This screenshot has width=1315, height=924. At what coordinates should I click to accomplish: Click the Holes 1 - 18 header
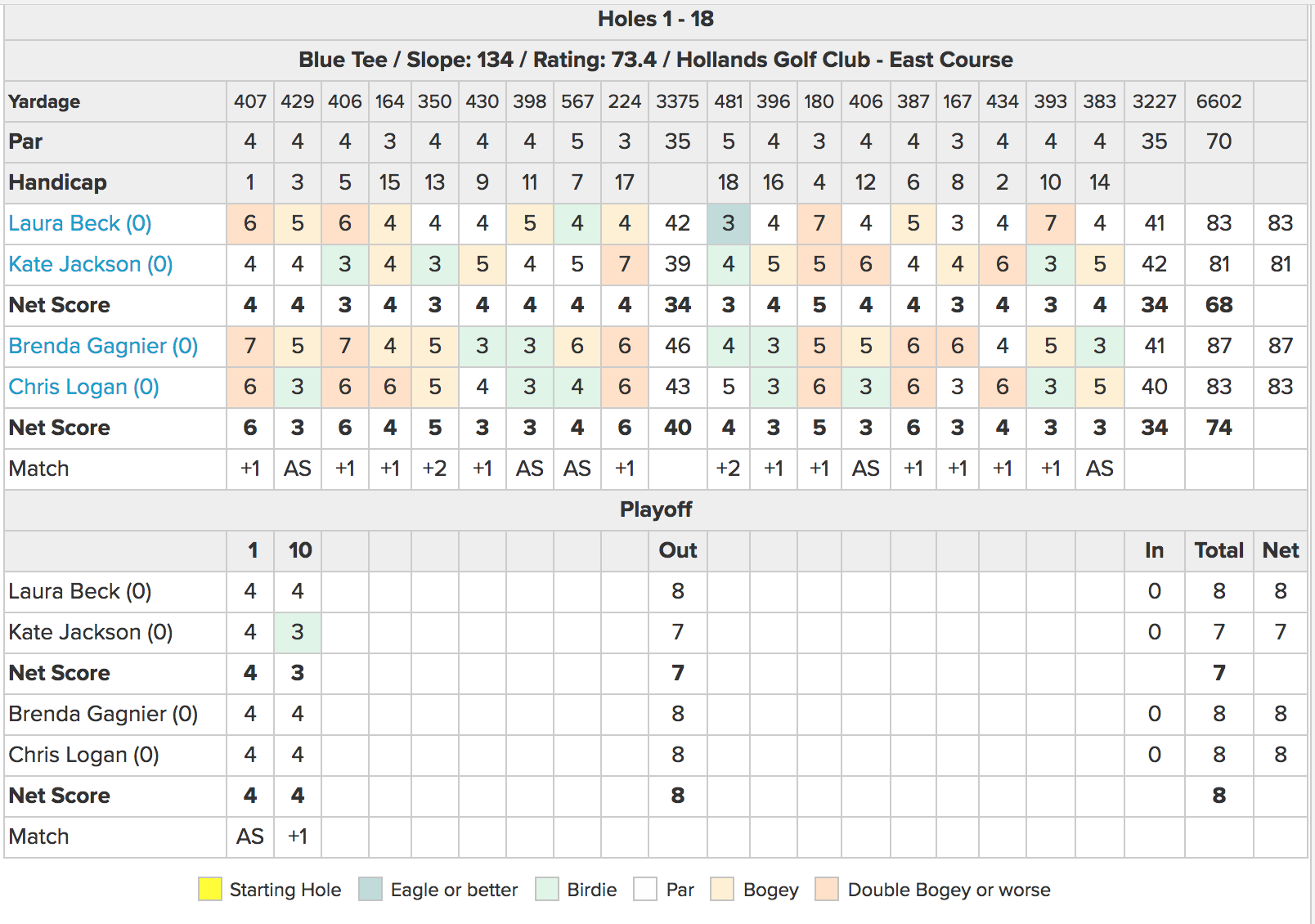coord(656,20)
